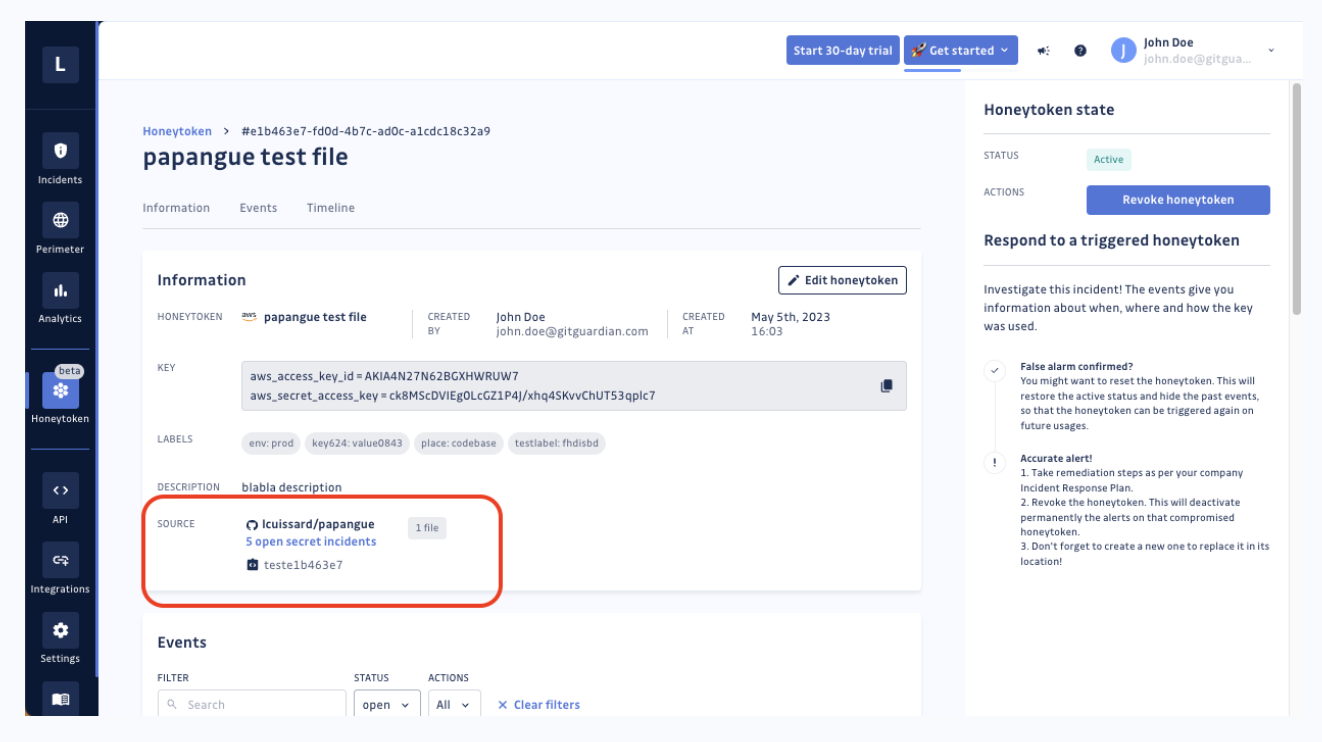The width and height of the screenshot is (1322, 742).
Task: Select the Honeytoken sidebar icon
Action: pyautogui.click(x=60, y=390)
